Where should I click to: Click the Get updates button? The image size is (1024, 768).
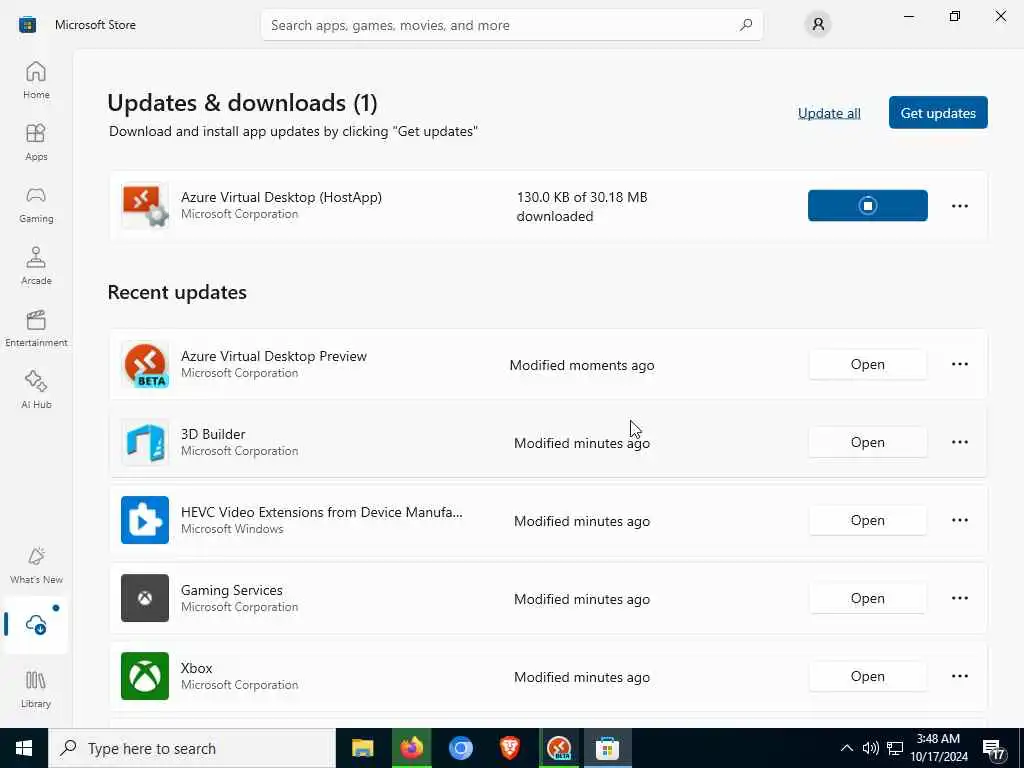[x=938, y=113]
